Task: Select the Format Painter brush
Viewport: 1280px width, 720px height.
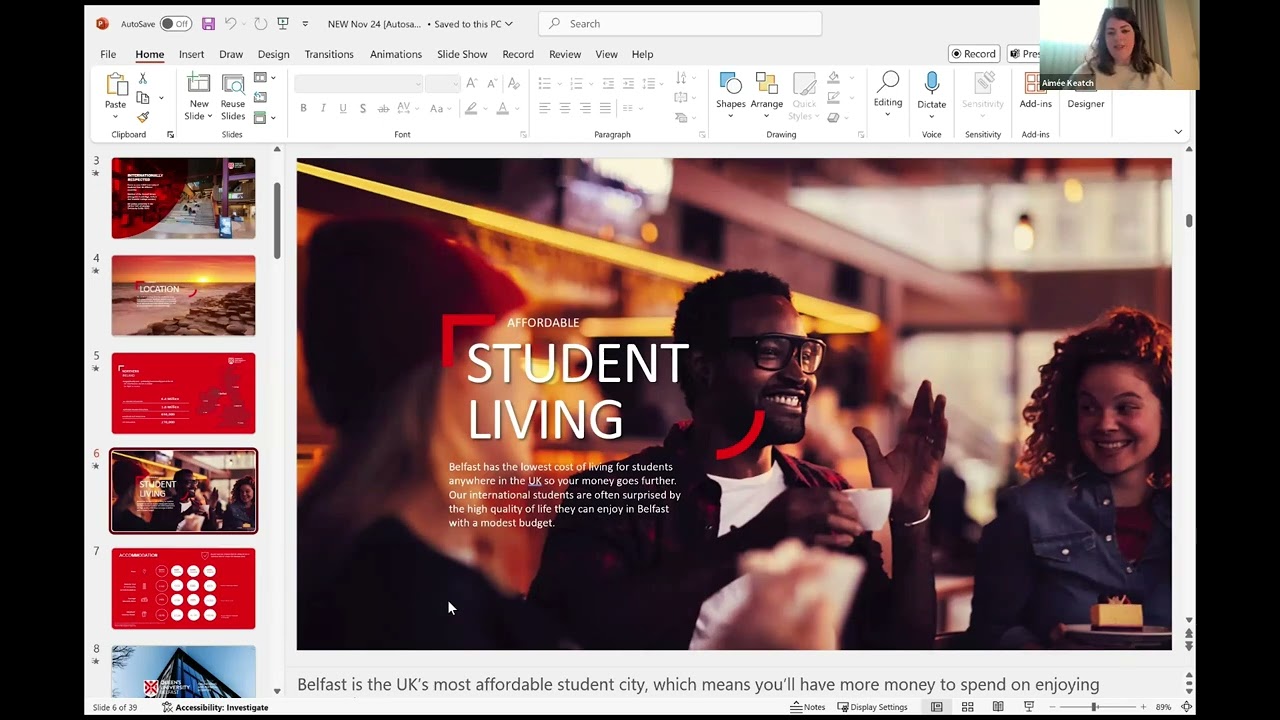Action: [x=143, y=117]
